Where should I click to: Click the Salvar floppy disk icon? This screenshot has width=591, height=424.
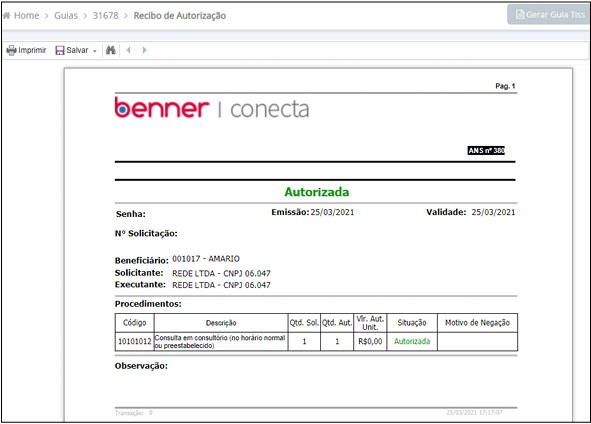point(60,50)
